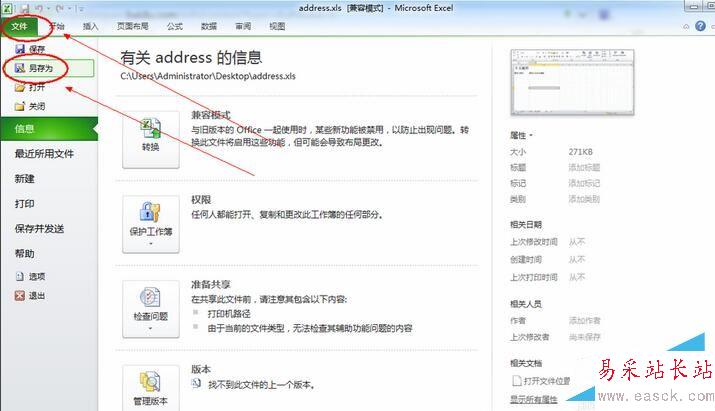Click the blue Help question mark icon

(x=700, y=26)
